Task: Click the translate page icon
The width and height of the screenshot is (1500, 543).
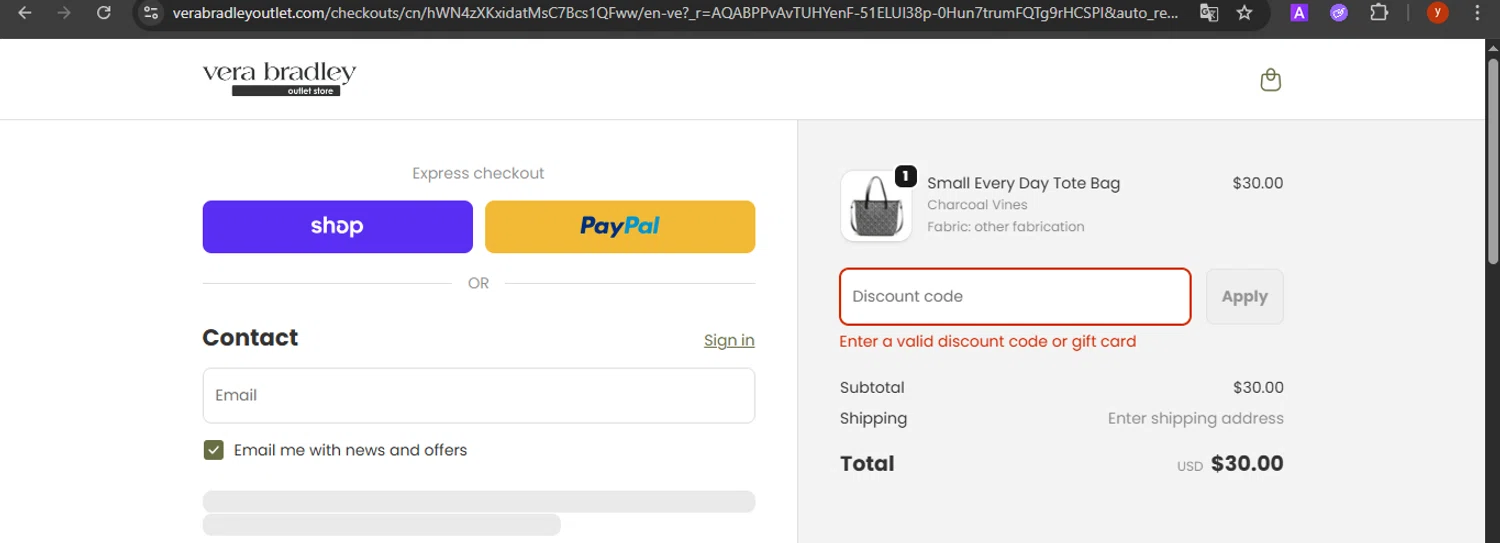Action: [x=1209, y=13]
